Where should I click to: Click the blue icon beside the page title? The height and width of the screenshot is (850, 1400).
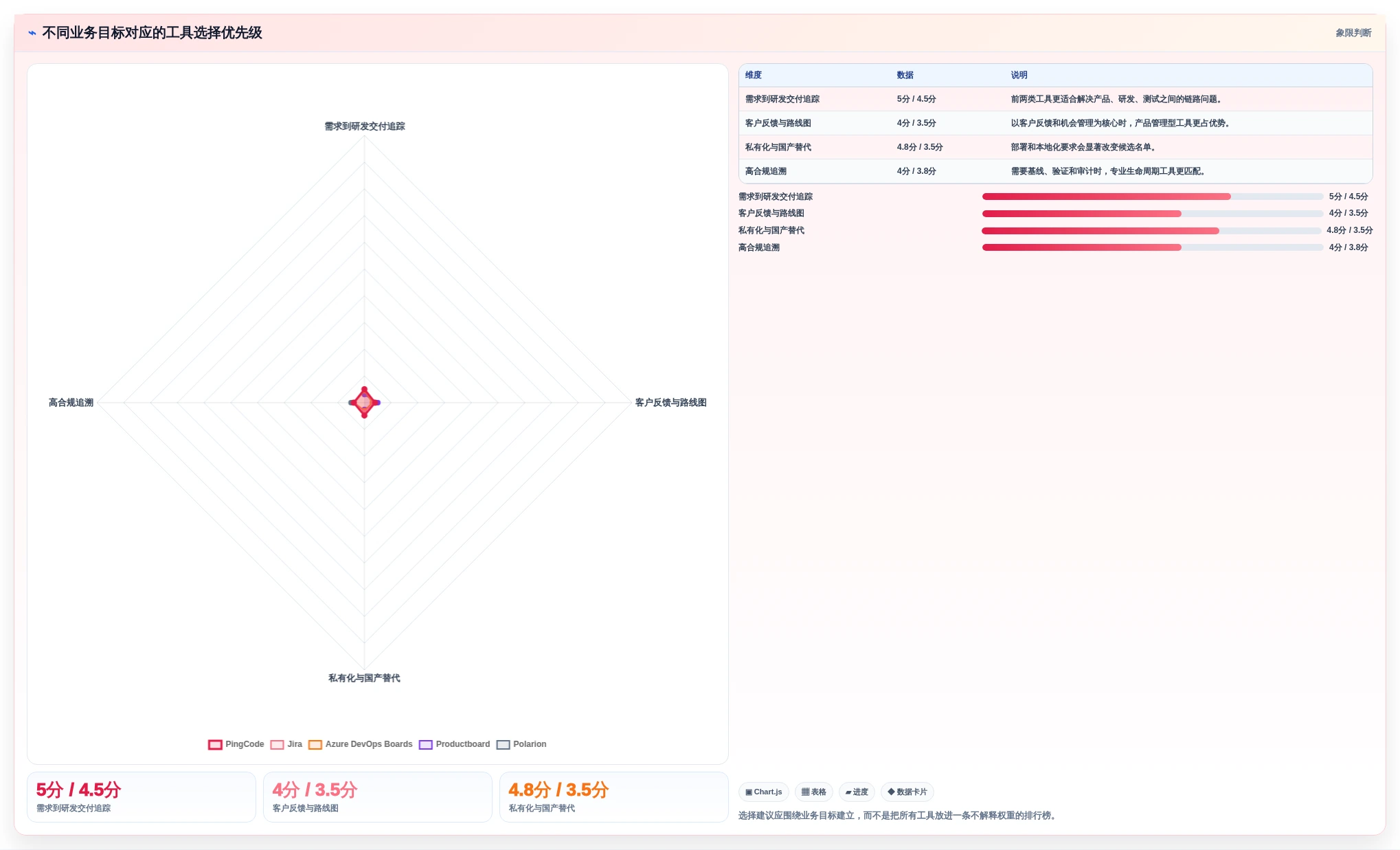tap(32, 33)
